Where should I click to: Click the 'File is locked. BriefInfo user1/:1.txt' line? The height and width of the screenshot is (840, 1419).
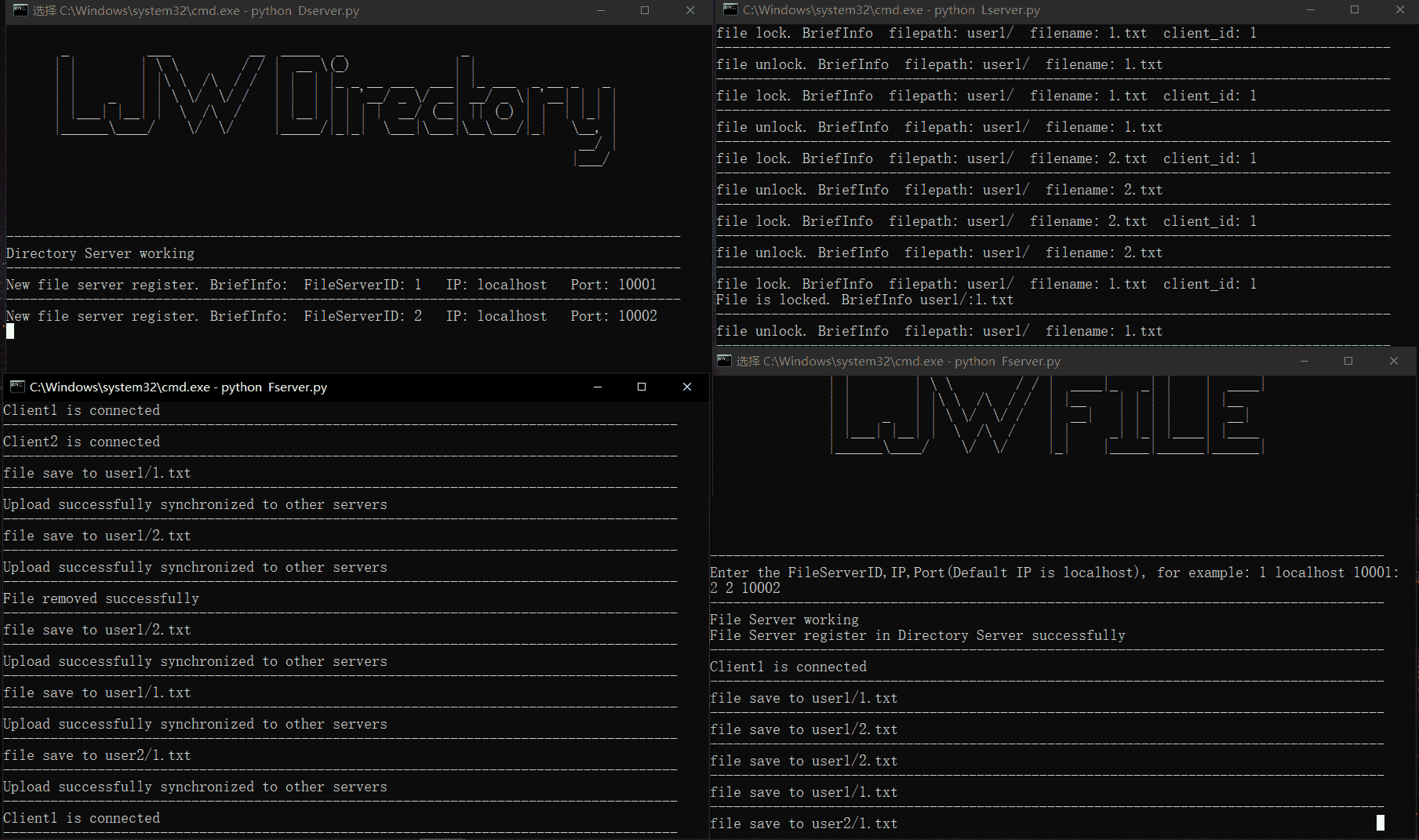(x=865, y=300)
